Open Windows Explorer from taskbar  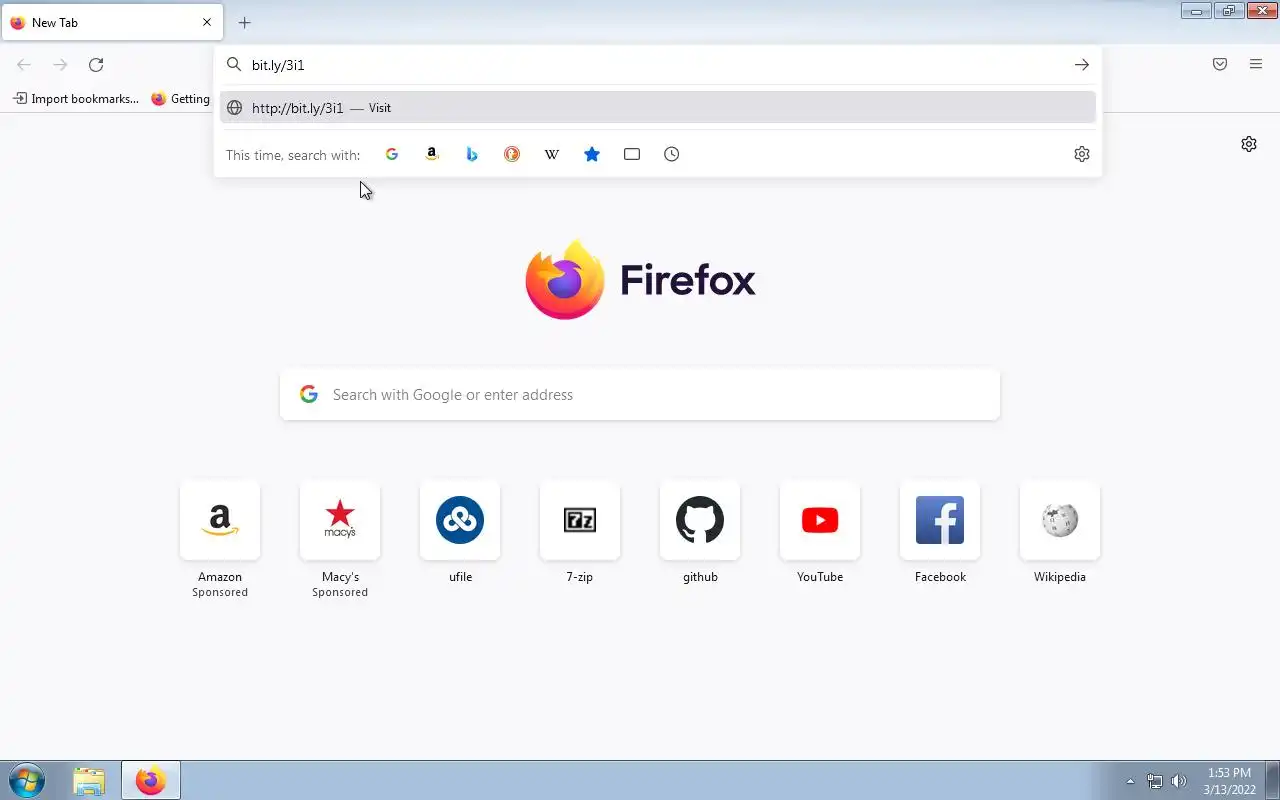coord(89,781)
